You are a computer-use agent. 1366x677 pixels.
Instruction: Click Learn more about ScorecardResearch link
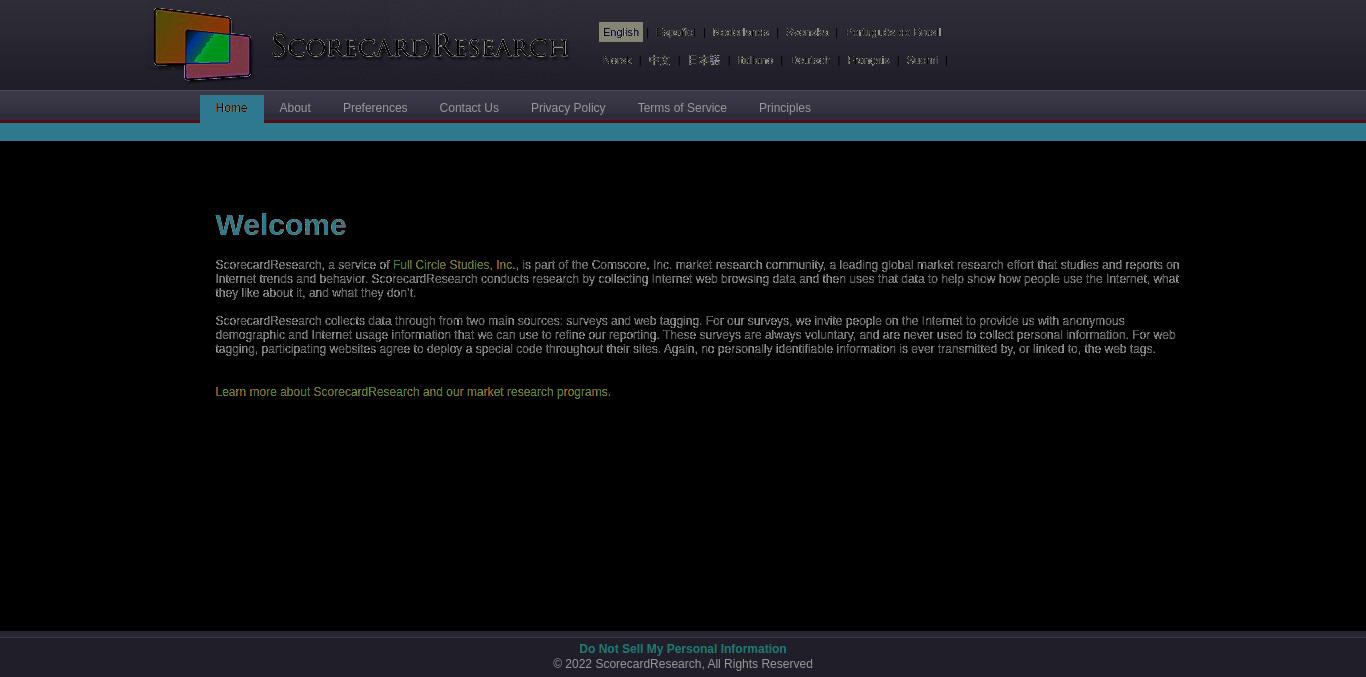[x=413, y=392]
